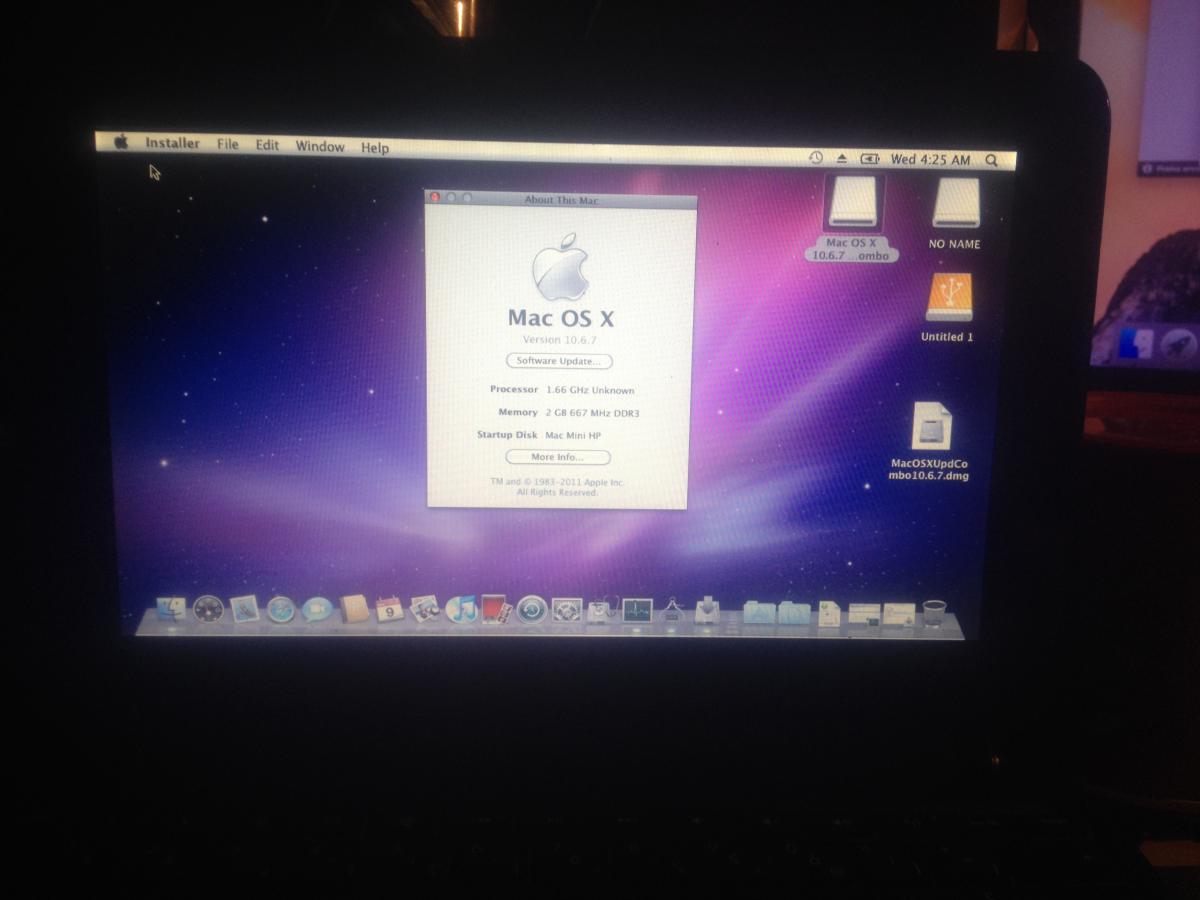
Task: Open Spotlight search magnifier
Action: (991, 160)
